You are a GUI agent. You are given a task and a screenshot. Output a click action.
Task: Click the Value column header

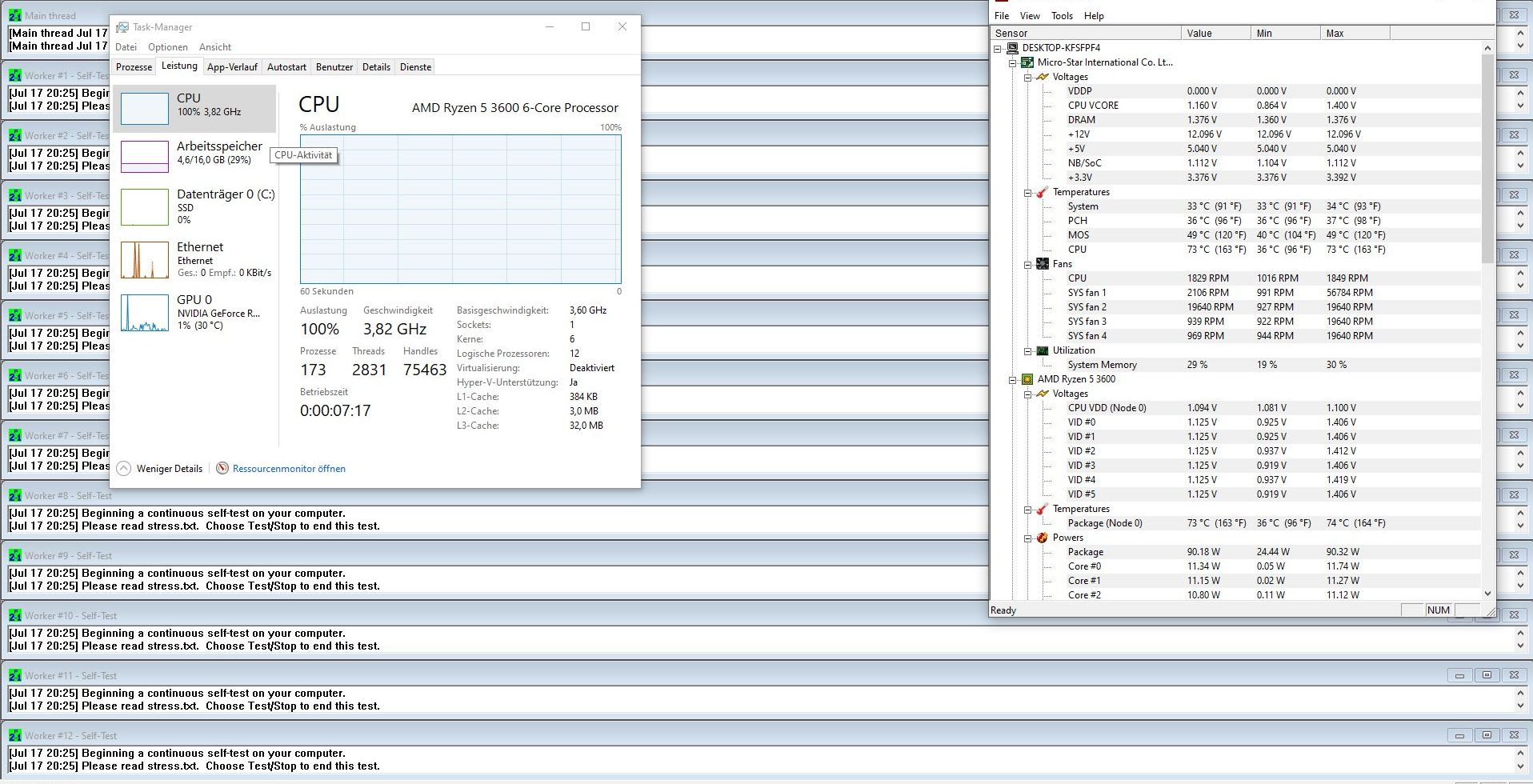[x=1215, y=33]
